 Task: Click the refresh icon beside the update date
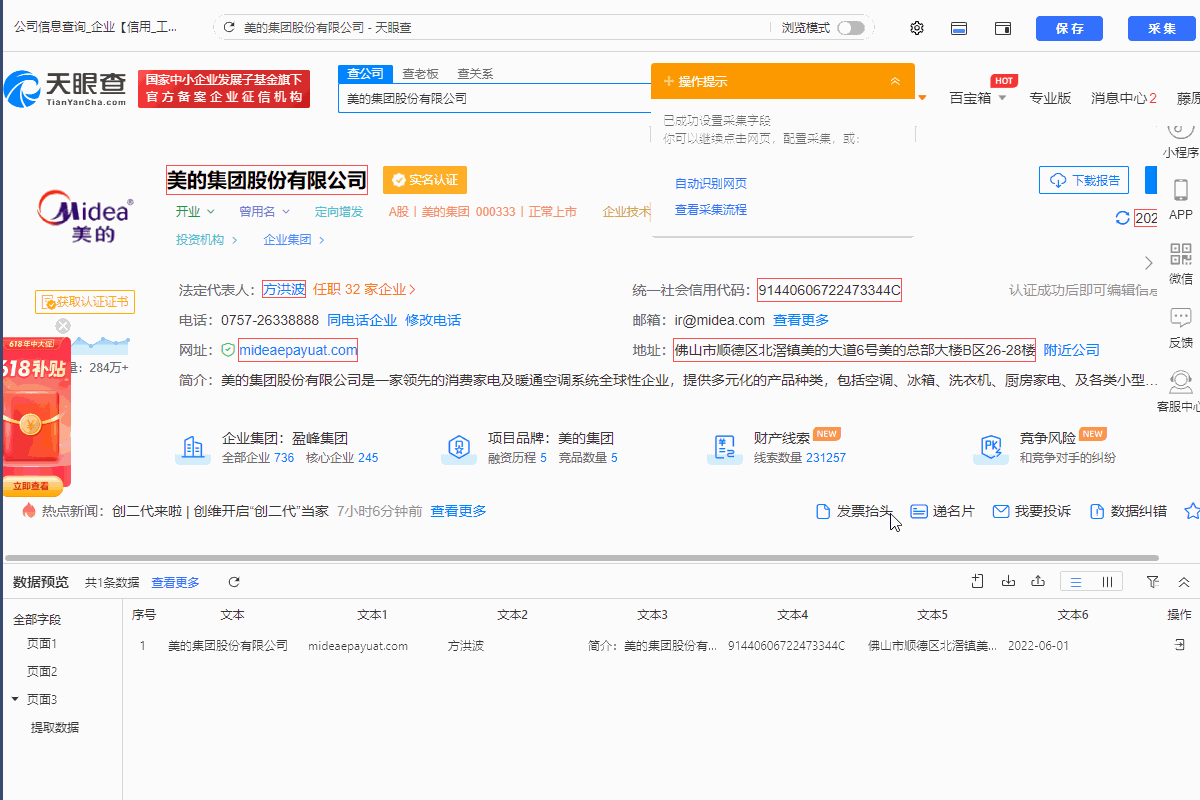(1122, 218)
